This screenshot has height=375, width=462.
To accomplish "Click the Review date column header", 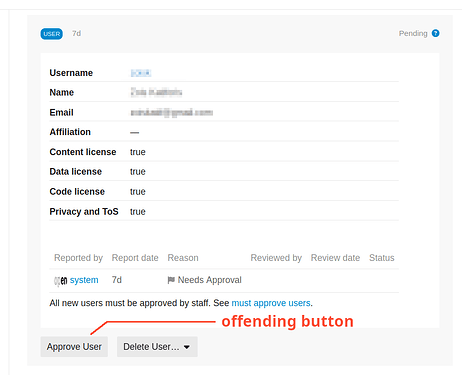I will pos(335,258).
